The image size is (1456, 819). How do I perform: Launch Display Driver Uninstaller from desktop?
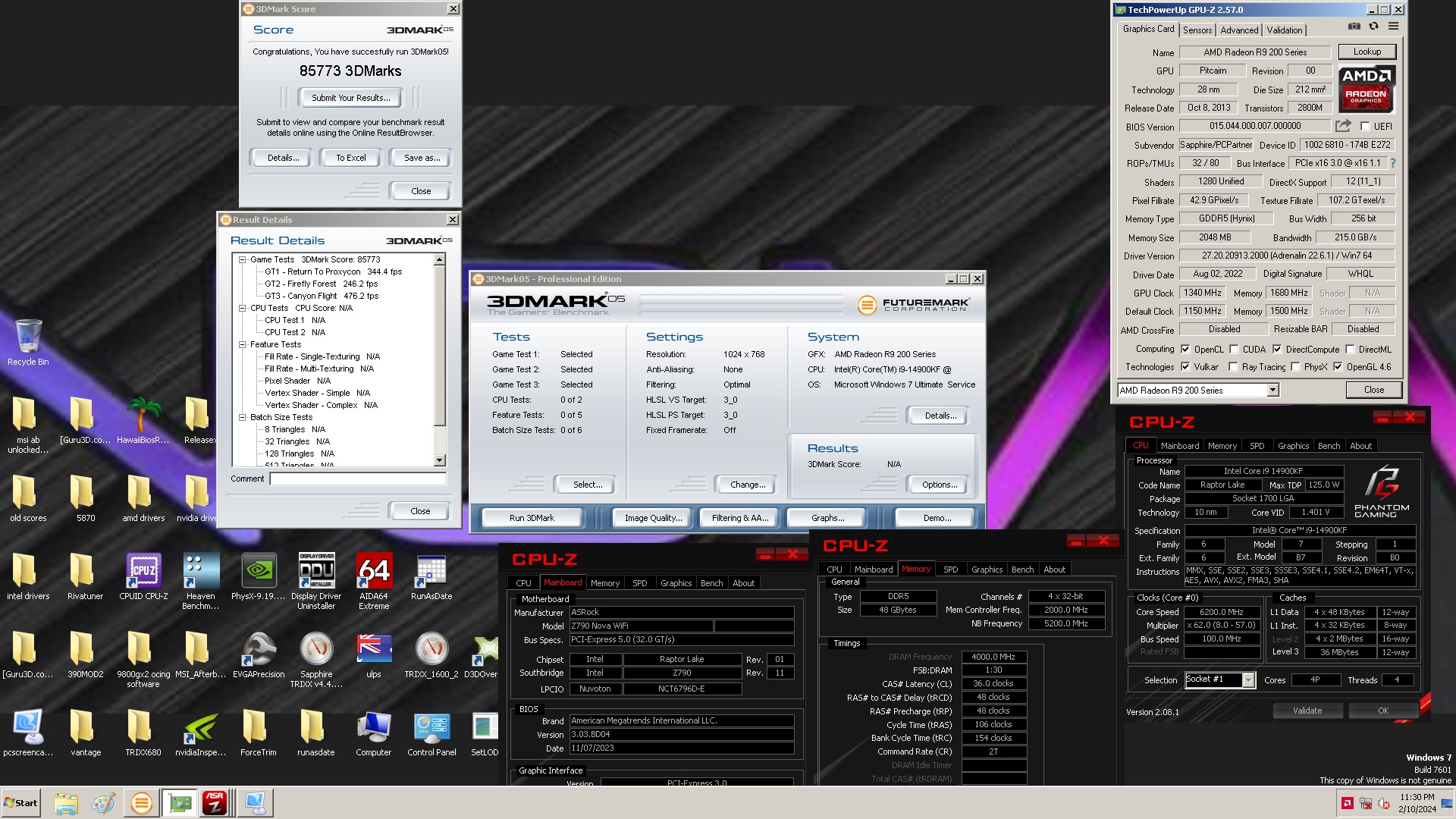pos(316,582)
